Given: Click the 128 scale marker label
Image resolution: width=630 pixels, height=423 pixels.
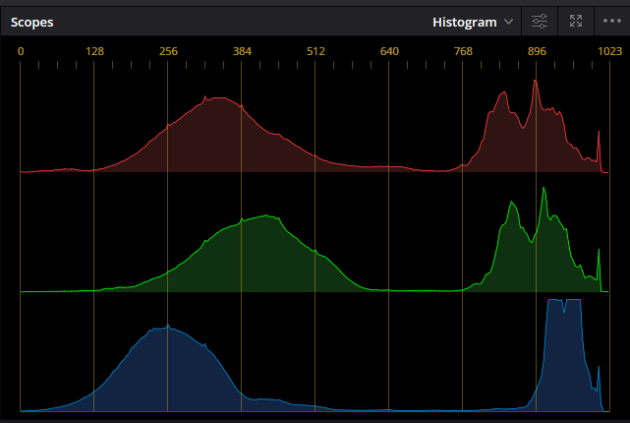Looking at the screenshot, I should click(95, 51).
